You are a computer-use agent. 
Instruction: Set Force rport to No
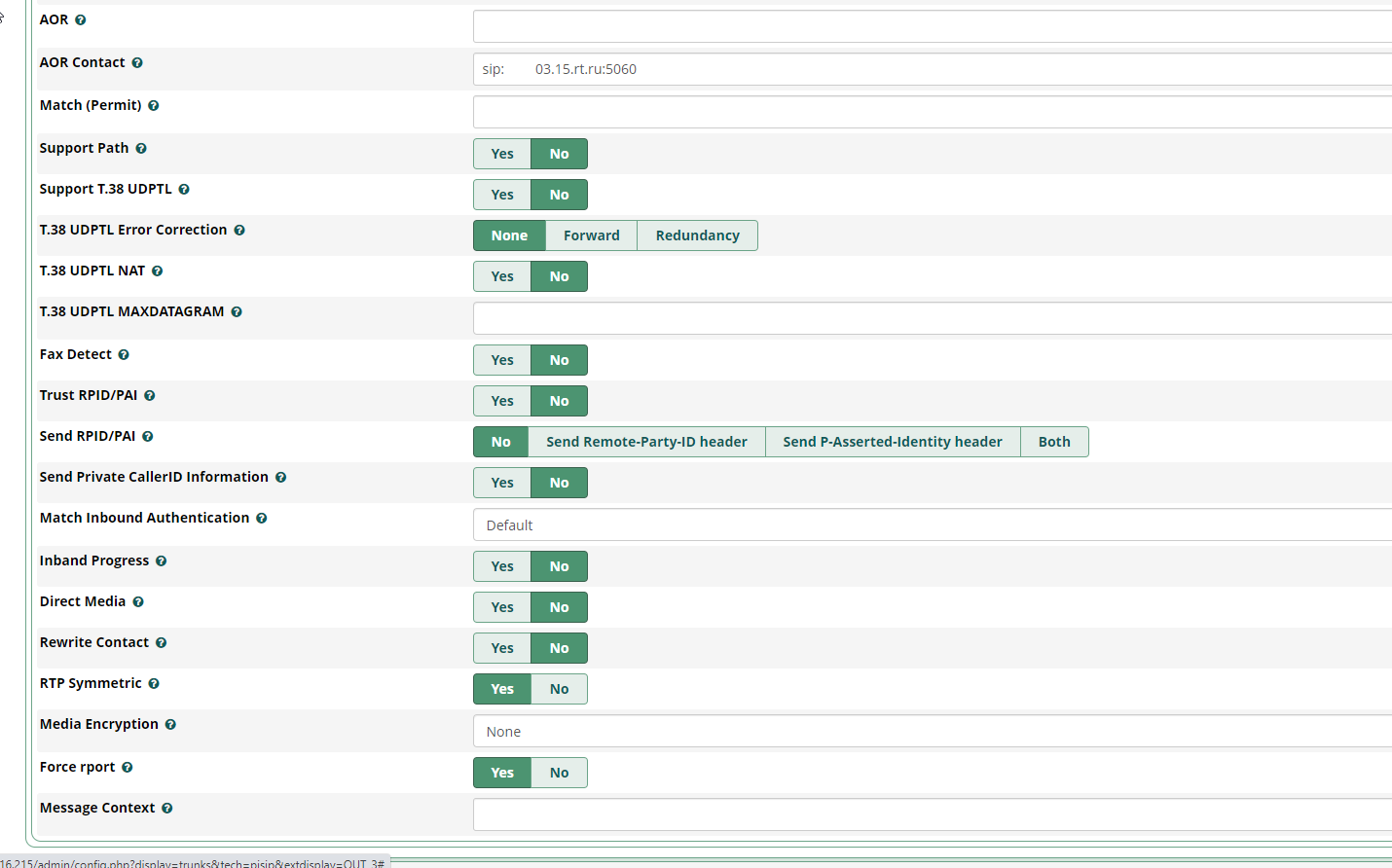[x=559, y=773]
